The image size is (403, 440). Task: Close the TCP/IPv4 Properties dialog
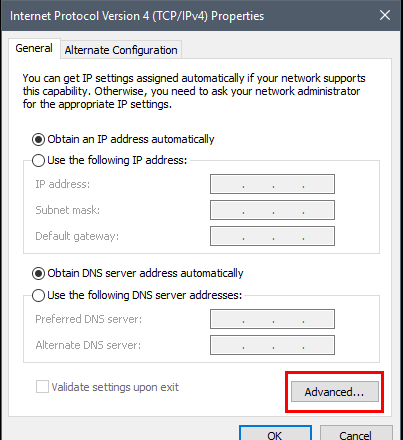pos(385,15)
